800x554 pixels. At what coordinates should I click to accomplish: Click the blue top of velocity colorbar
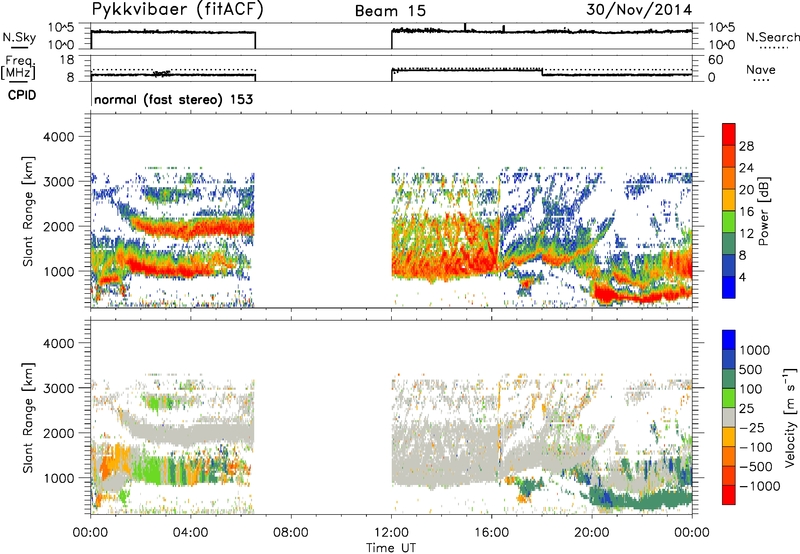pyautogui.click(x=729, y=340)
